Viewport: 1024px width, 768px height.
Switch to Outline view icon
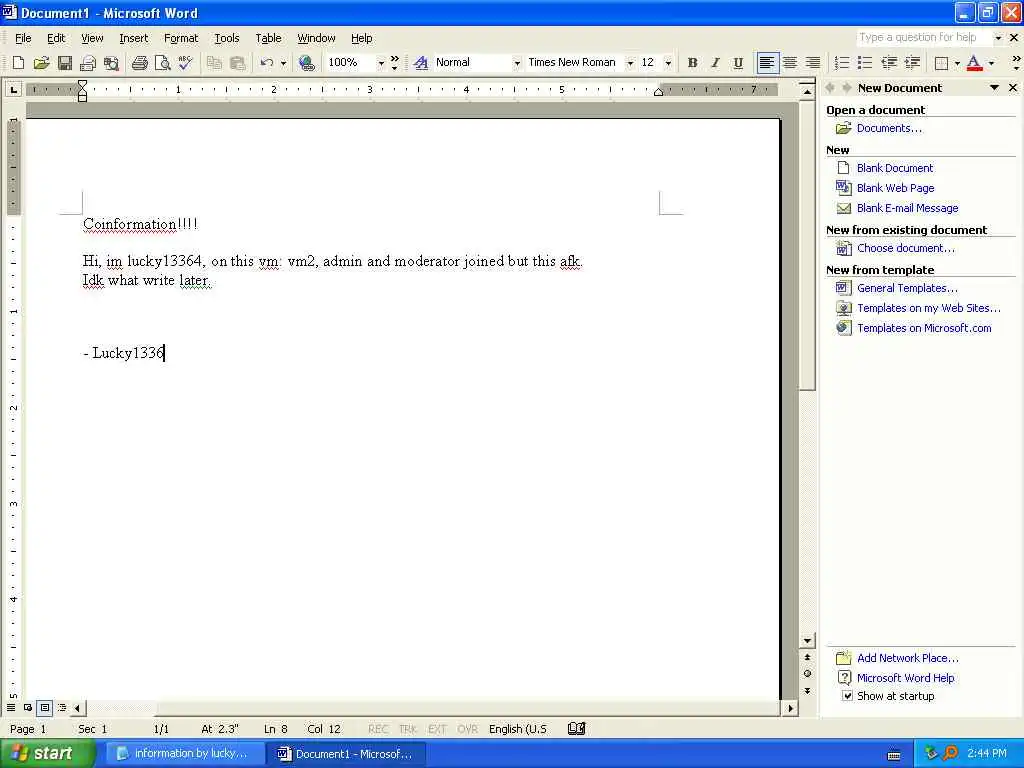point(61,707)
